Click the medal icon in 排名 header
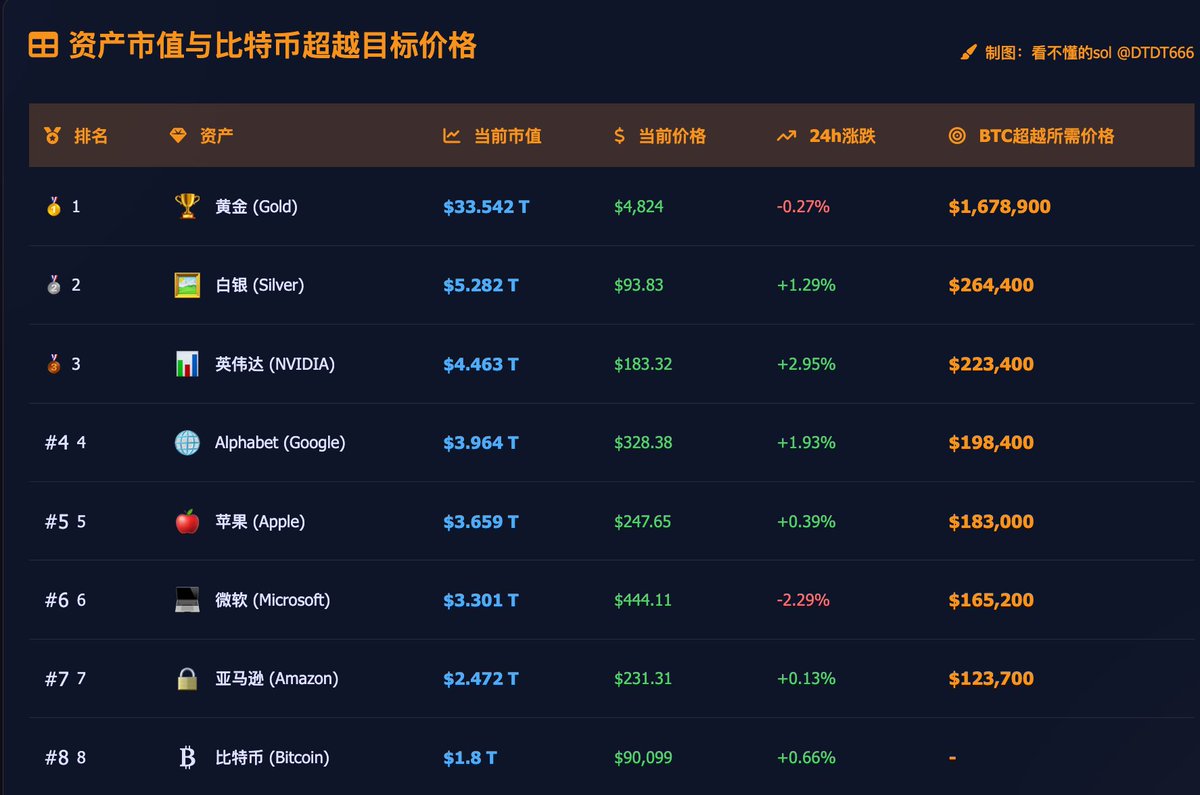 pyautogui.click(x=52, y=136)
